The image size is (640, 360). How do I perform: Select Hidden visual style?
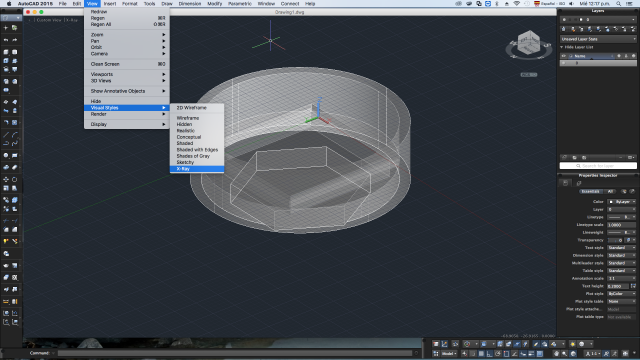197,124
